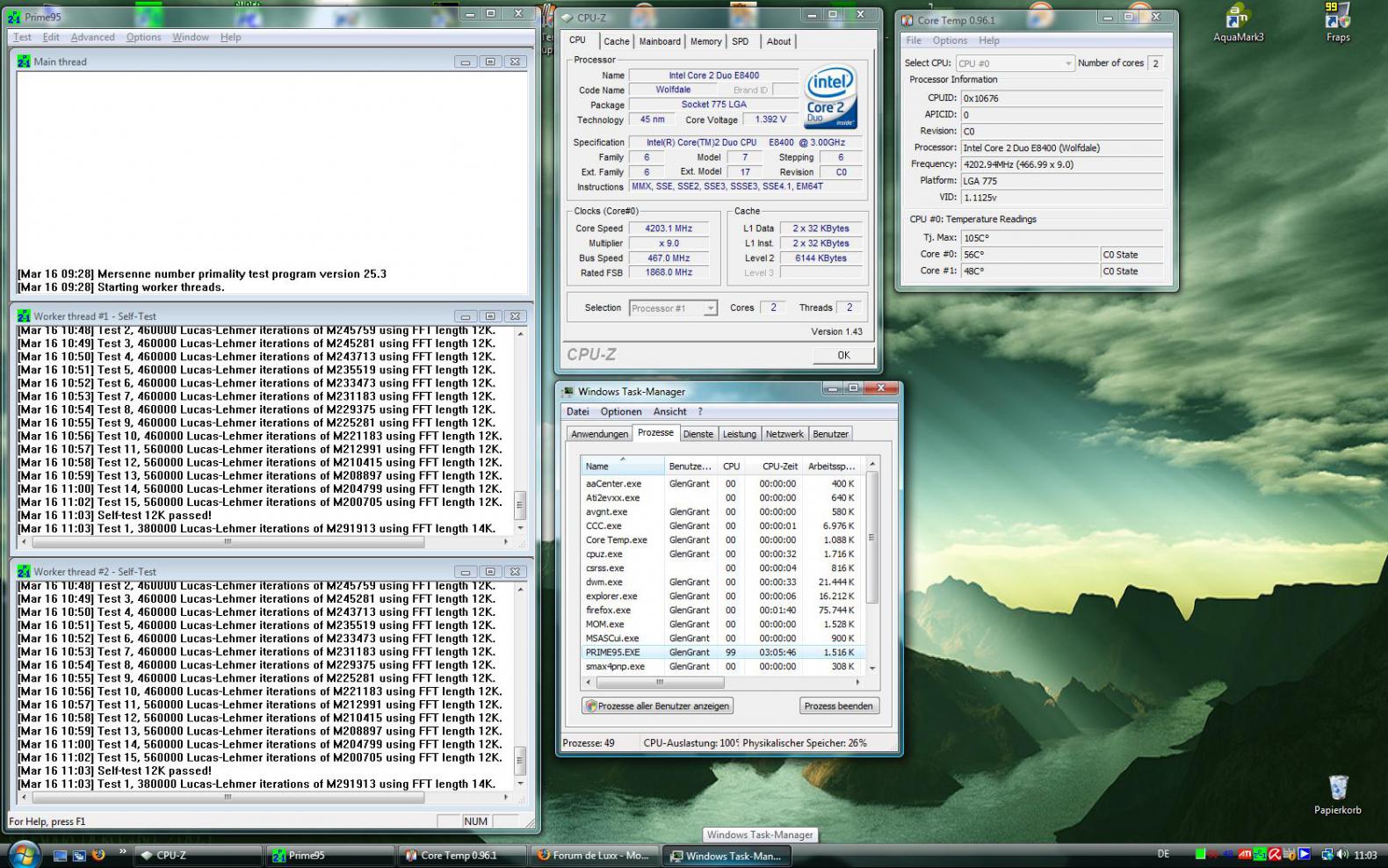Screen dimensions: 1388x868
Task: Open the Fraps desktop icon
Action: pos(1337,22)
